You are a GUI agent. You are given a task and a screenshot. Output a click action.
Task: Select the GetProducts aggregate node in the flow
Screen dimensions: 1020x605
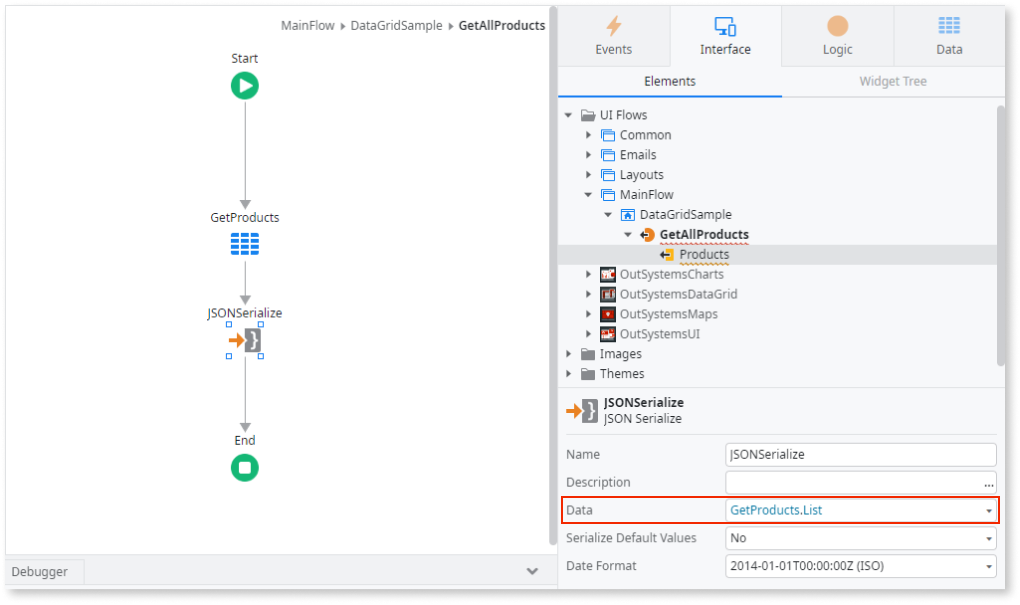(244, 242)
